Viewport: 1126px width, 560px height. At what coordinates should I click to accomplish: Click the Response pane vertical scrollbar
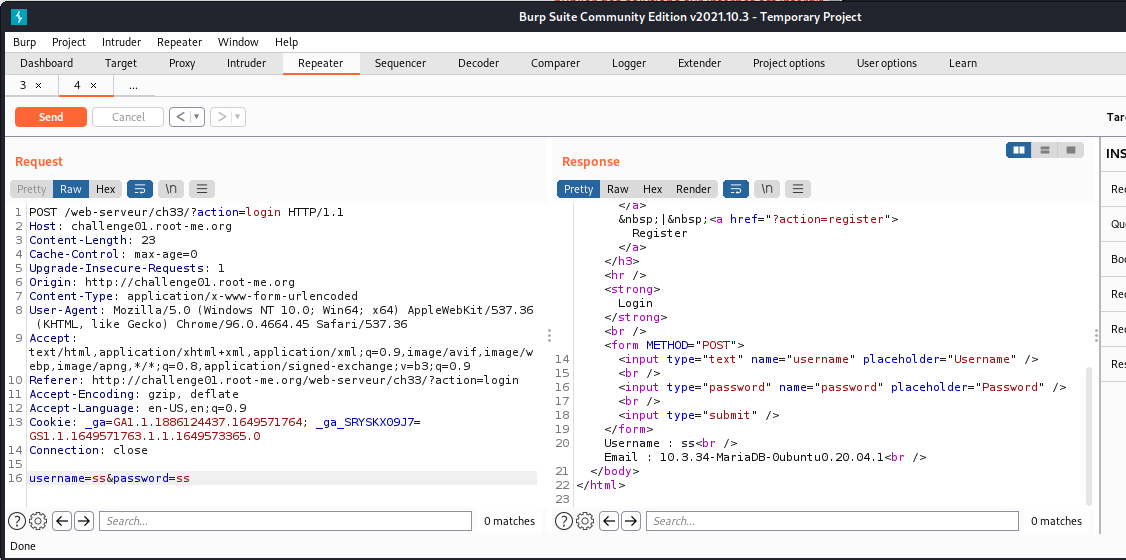1089,436
